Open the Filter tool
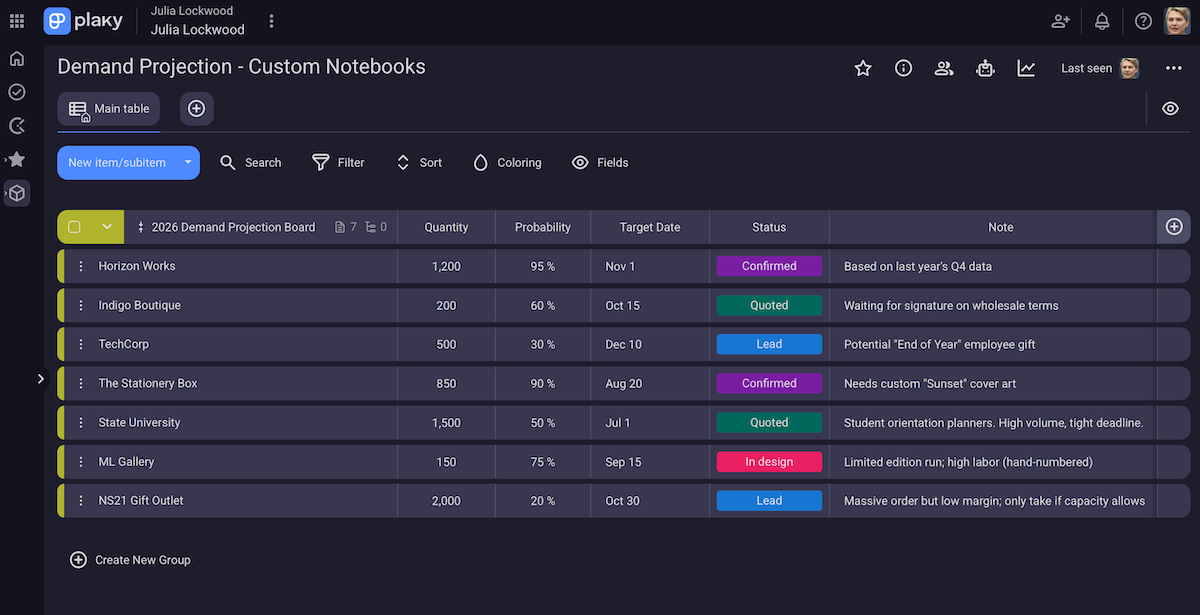Viewport: 1200px width, 615px height. point(337,162)
